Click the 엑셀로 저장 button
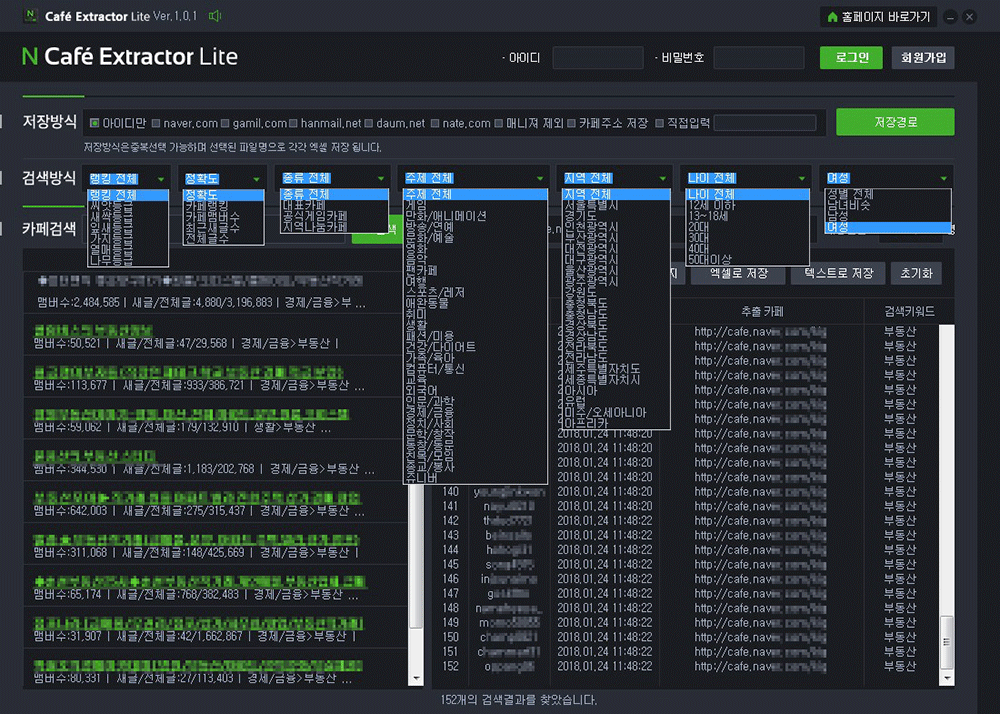Viewport: 1000px width, 714px height. coord(739,273)
